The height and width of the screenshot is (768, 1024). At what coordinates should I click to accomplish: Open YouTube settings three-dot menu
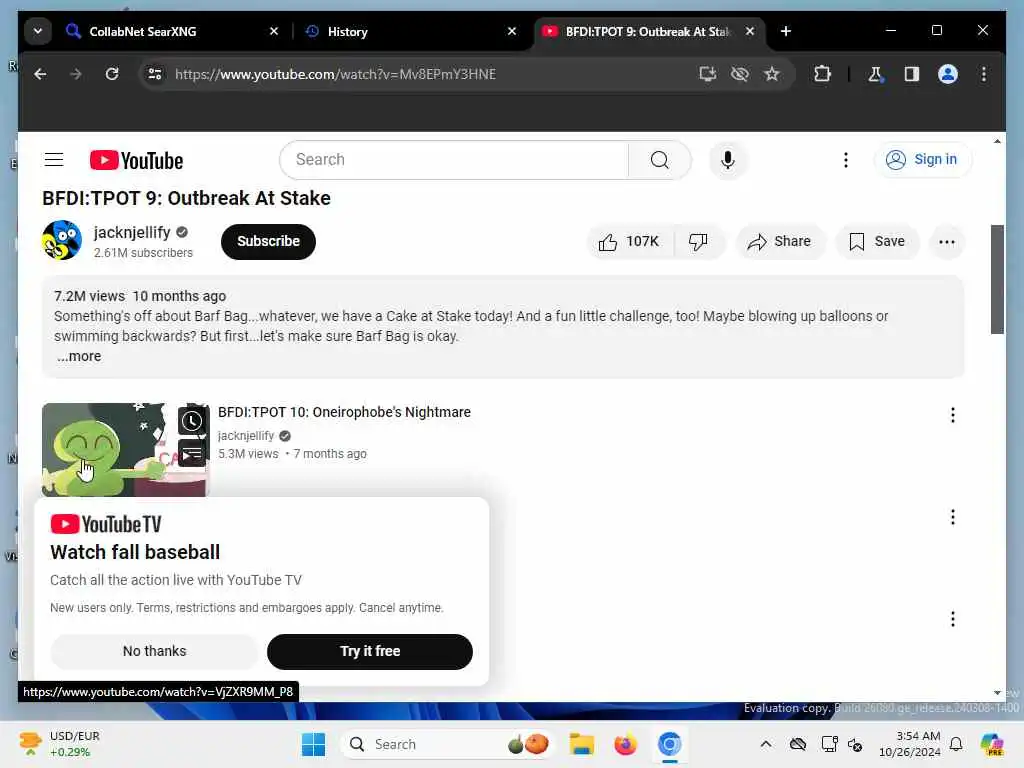click(x=846, y=160)
